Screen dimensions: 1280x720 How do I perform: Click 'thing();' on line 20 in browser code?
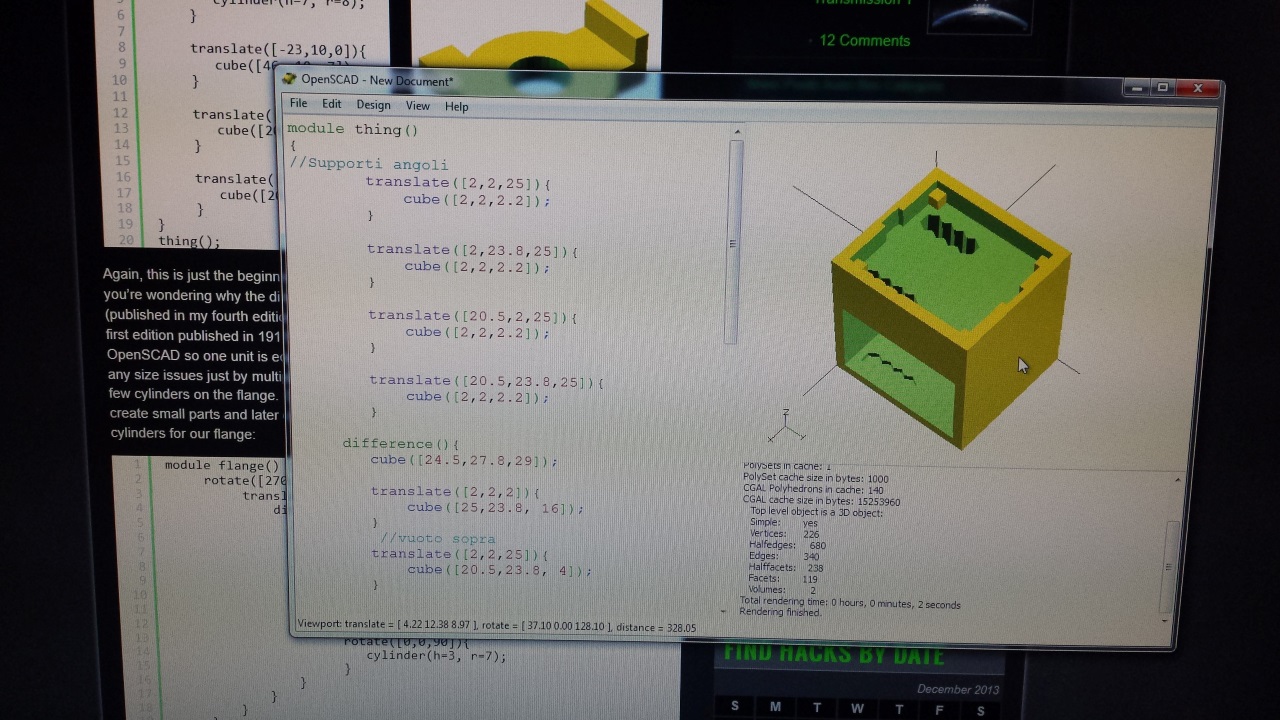pyautogui.click(x=189, y=241)
